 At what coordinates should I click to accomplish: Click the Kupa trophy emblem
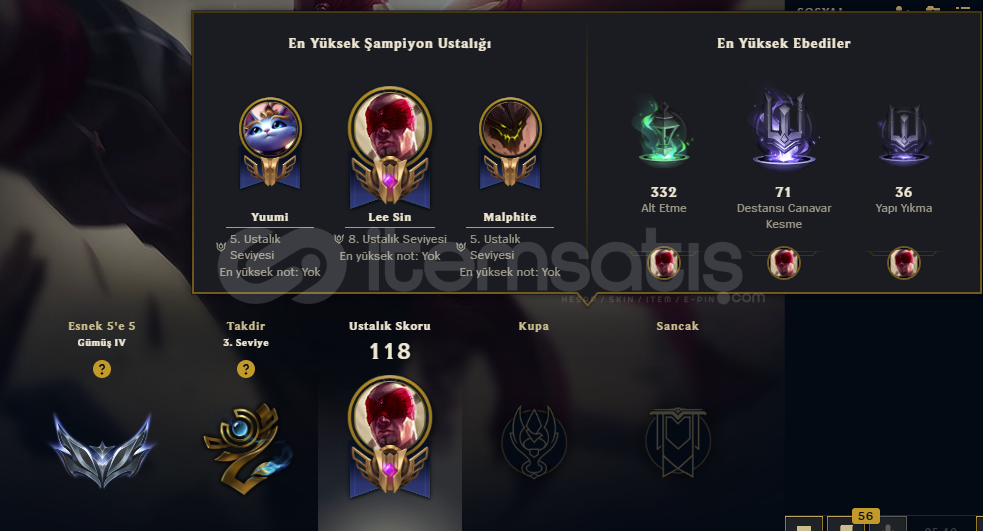pyautogui.click(x=534, y=443)
